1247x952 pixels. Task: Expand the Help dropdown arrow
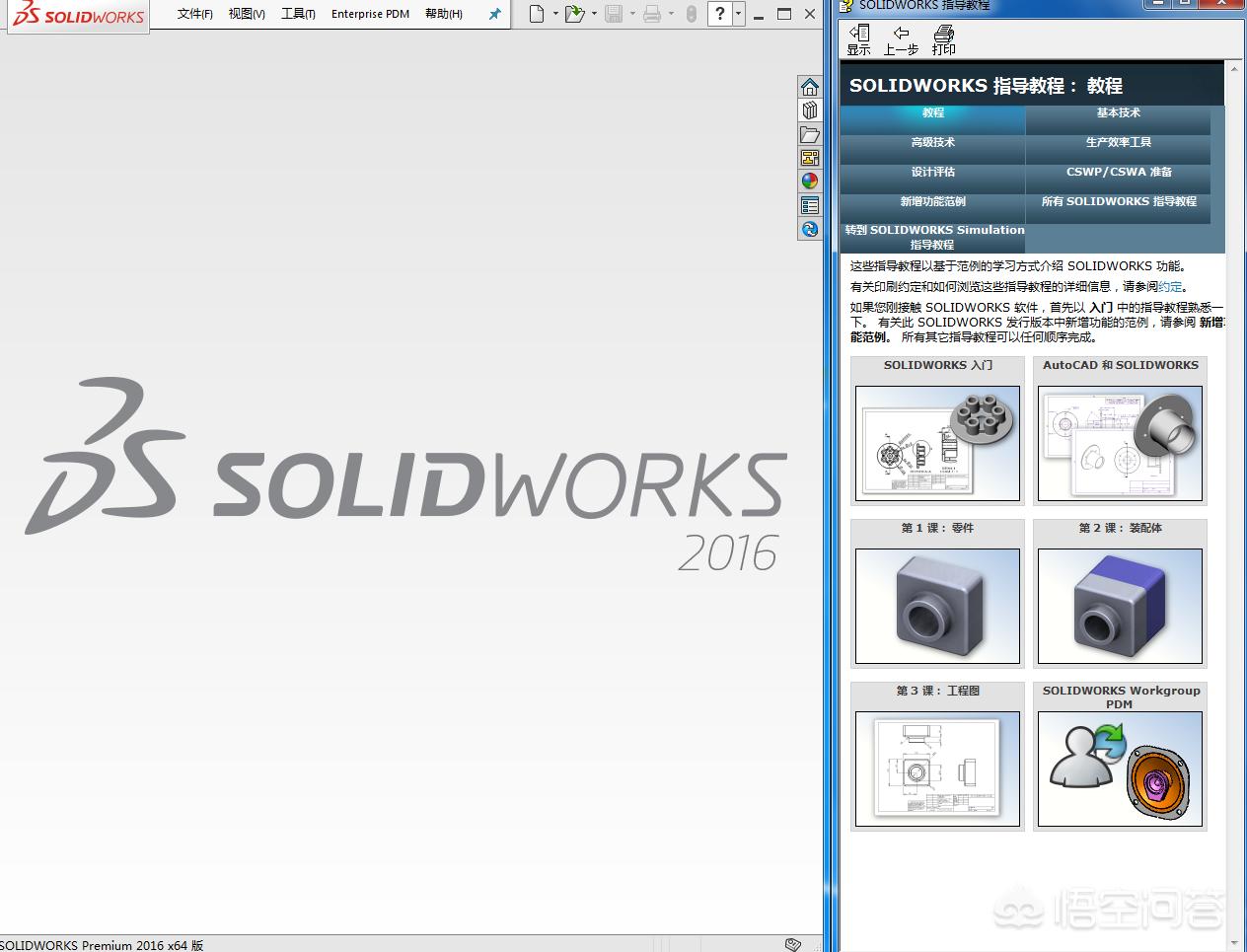tap(738, 14)
